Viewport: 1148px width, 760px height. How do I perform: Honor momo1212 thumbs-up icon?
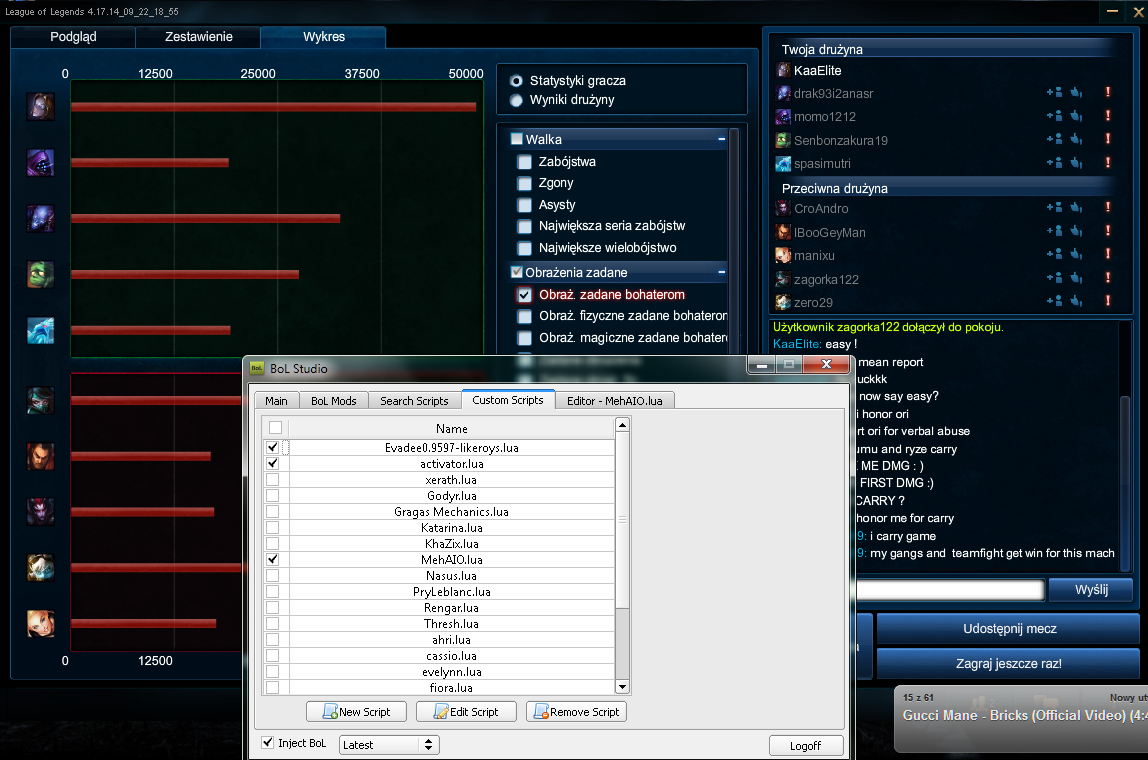pos(1076,116)
